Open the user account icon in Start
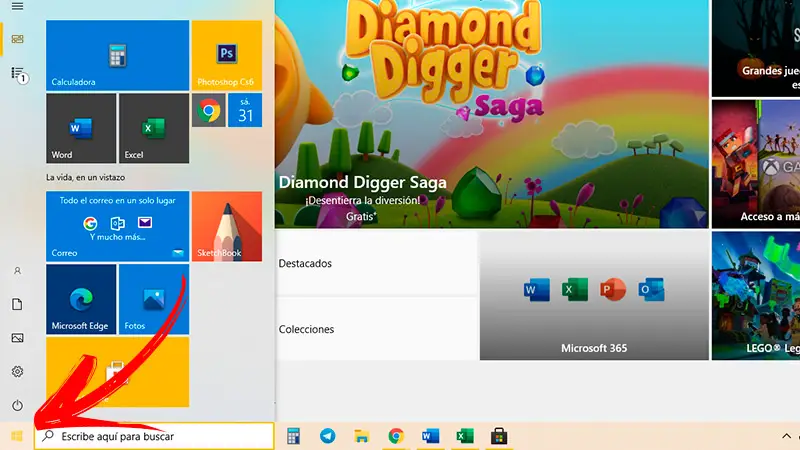 (x=17, y=271)
